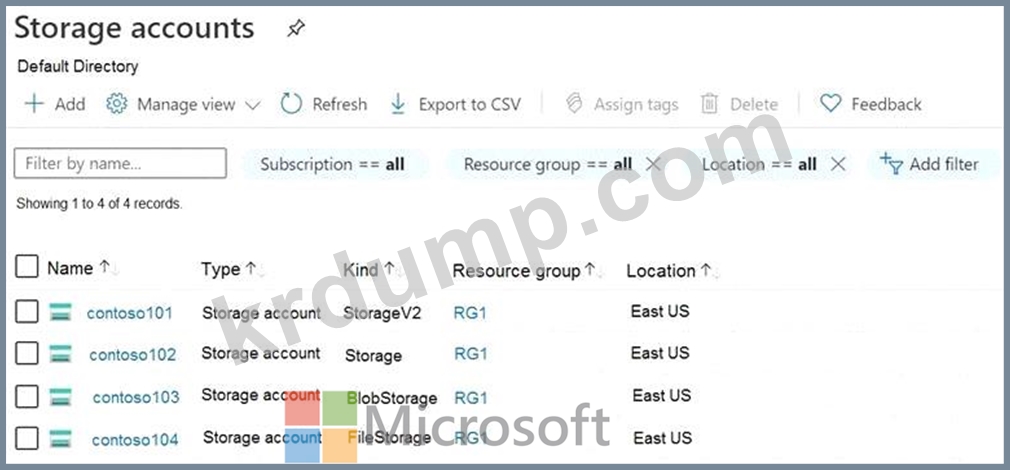Remove the Resource group filter

tap(654, 164)
